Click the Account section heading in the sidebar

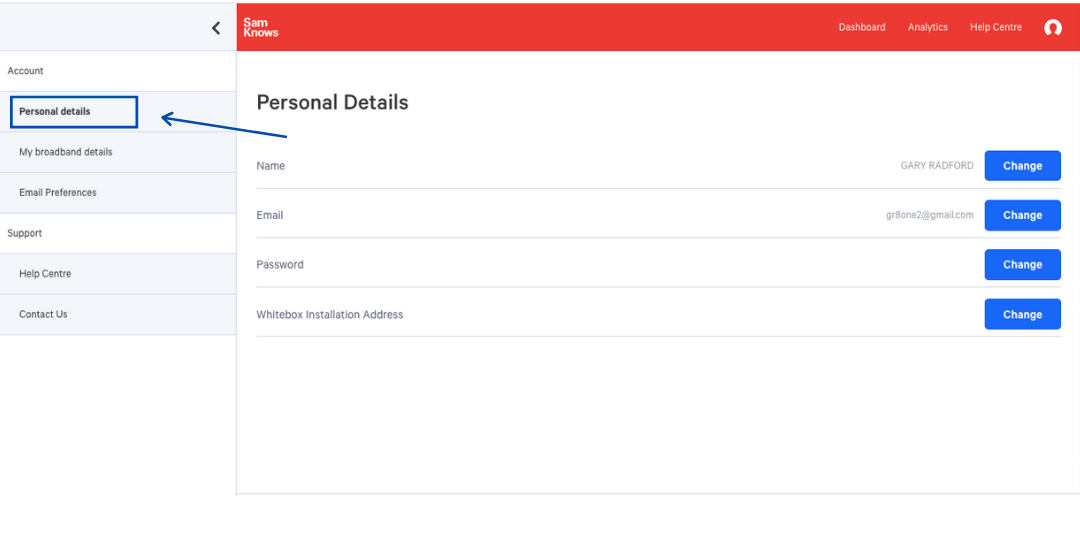pyautogui.click(x=26, y=71)
